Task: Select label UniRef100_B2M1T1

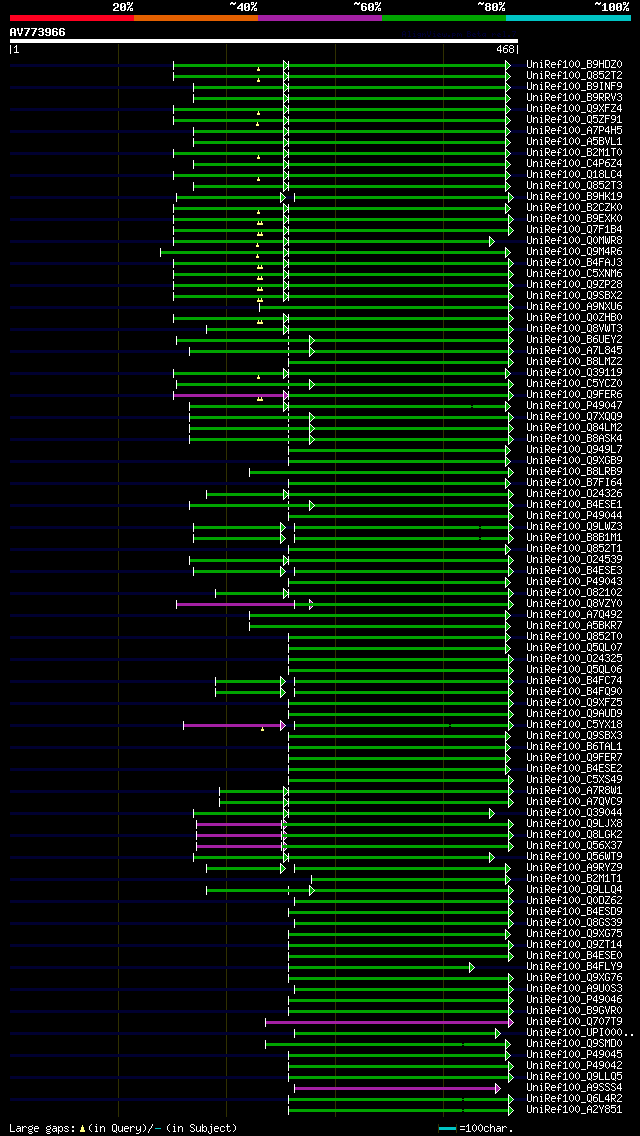Action: coord(574,879)
